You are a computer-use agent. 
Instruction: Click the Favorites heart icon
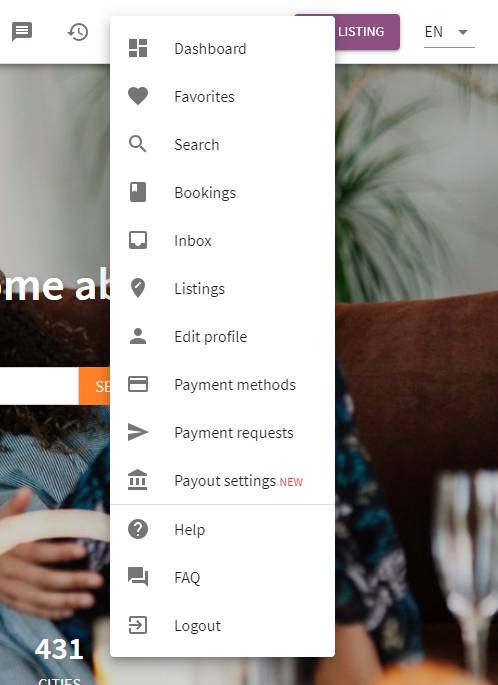pyautogui.click(x=138, y=96)
